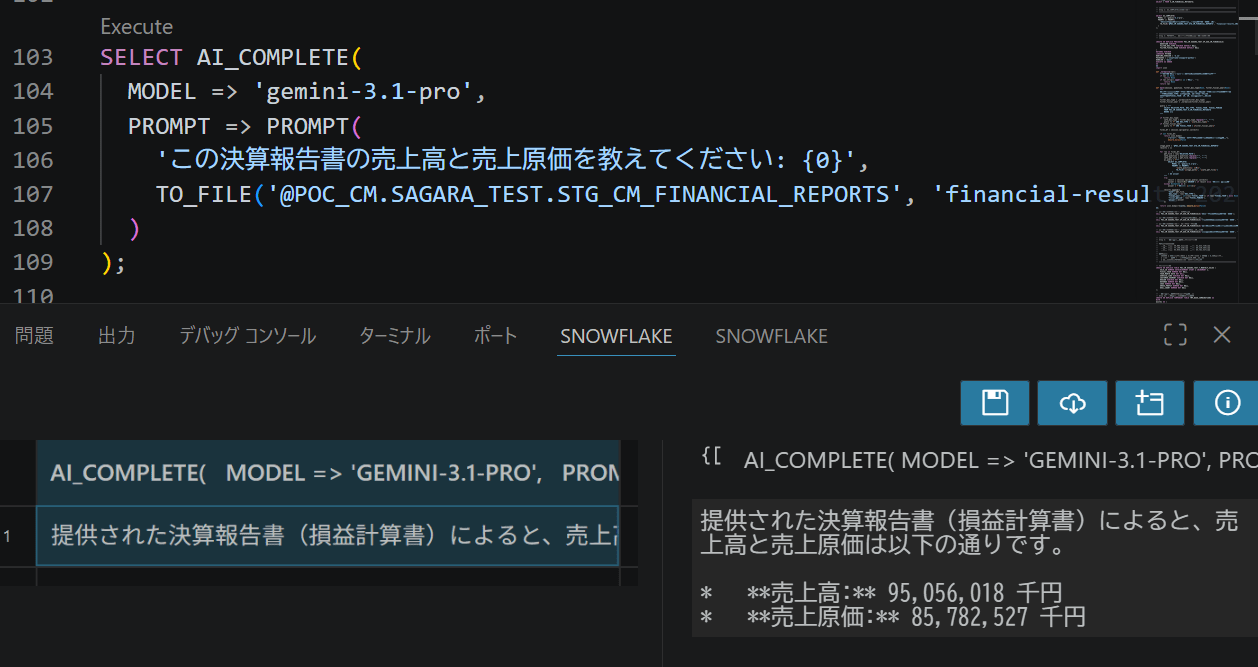The image size is (1258, 667).
Task: Click the add-column table icon button
Action: [1150, 403]
